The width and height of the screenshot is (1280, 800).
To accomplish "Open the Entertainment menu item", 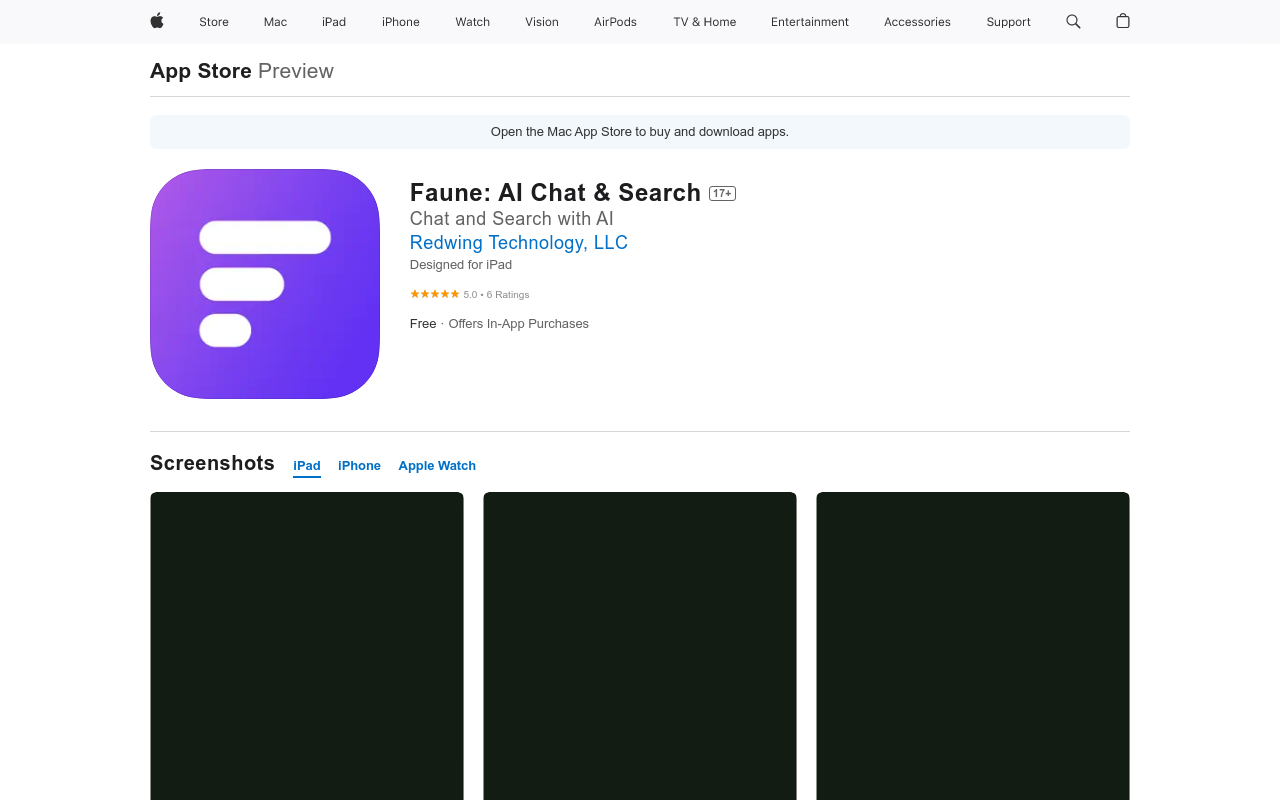I will (x=810, y=22).
